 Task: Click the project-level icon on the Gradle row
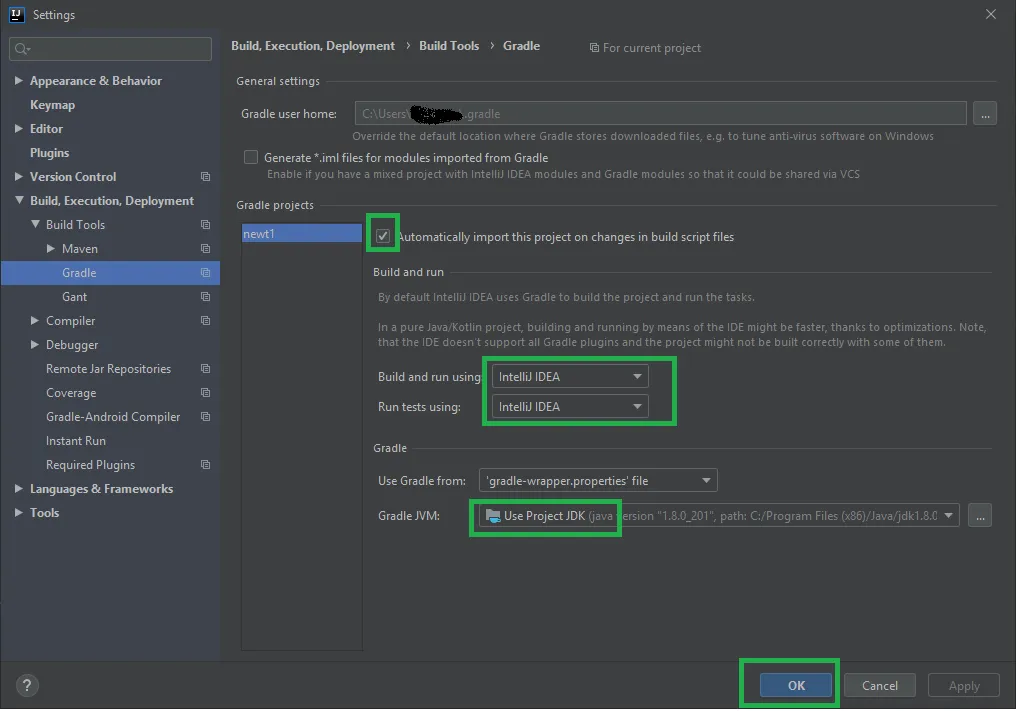205,273
